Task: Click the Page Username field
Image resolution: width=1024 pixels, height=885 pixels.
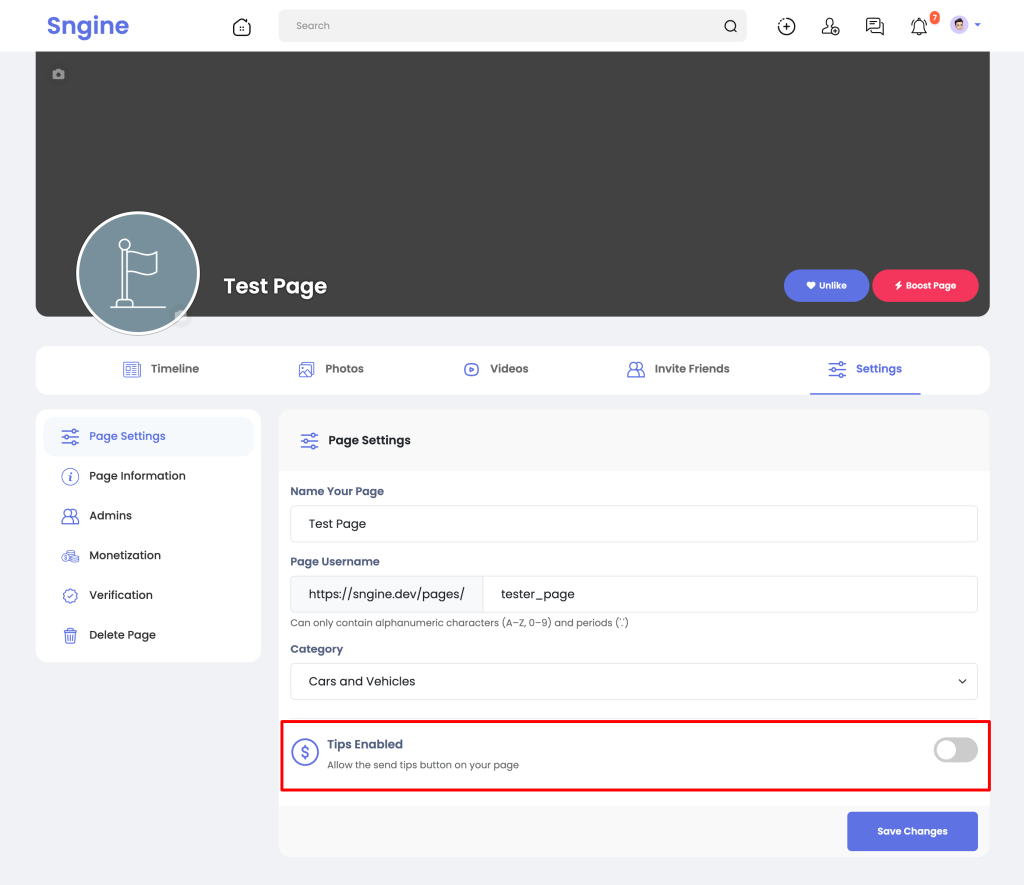Action: pyautogui.click(x=729, y=594)
